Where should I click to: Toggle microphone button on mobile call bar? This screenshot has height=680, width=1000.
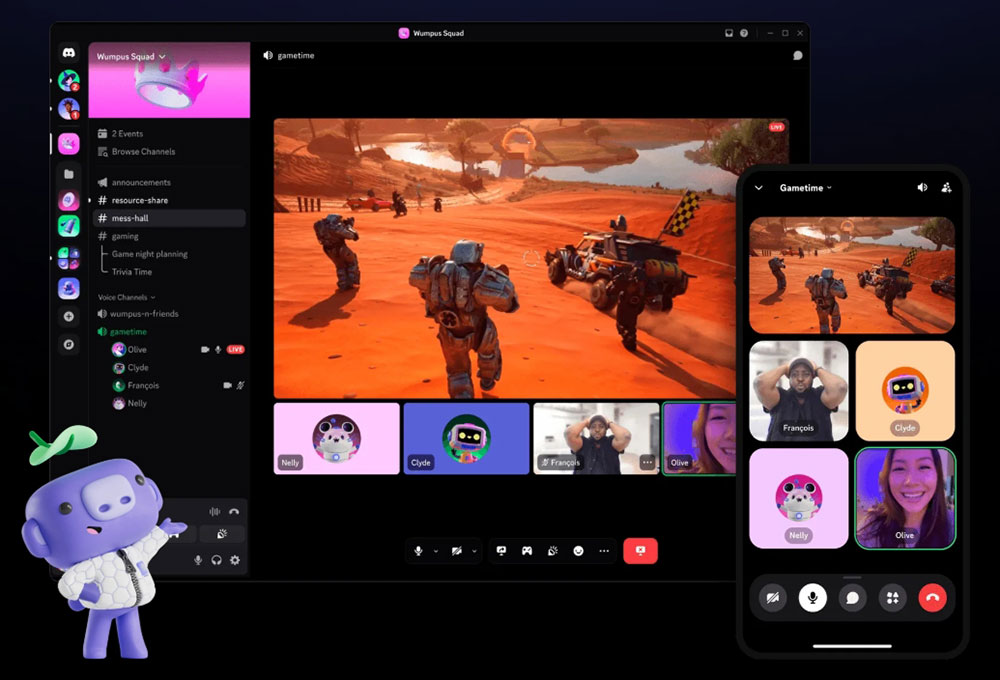(812, 598)
